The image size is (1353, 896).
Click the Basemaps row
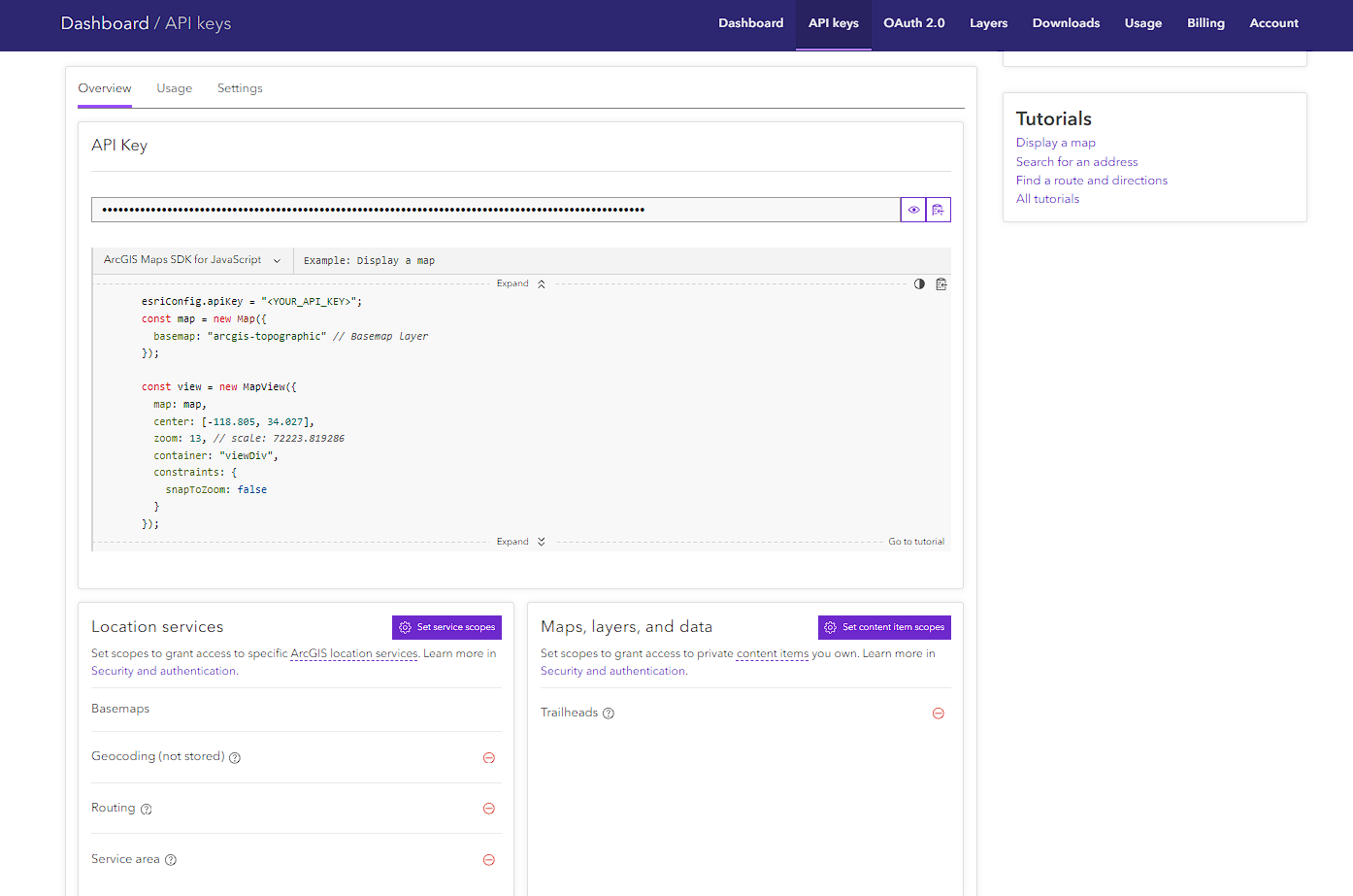click(x=296, y=710)
